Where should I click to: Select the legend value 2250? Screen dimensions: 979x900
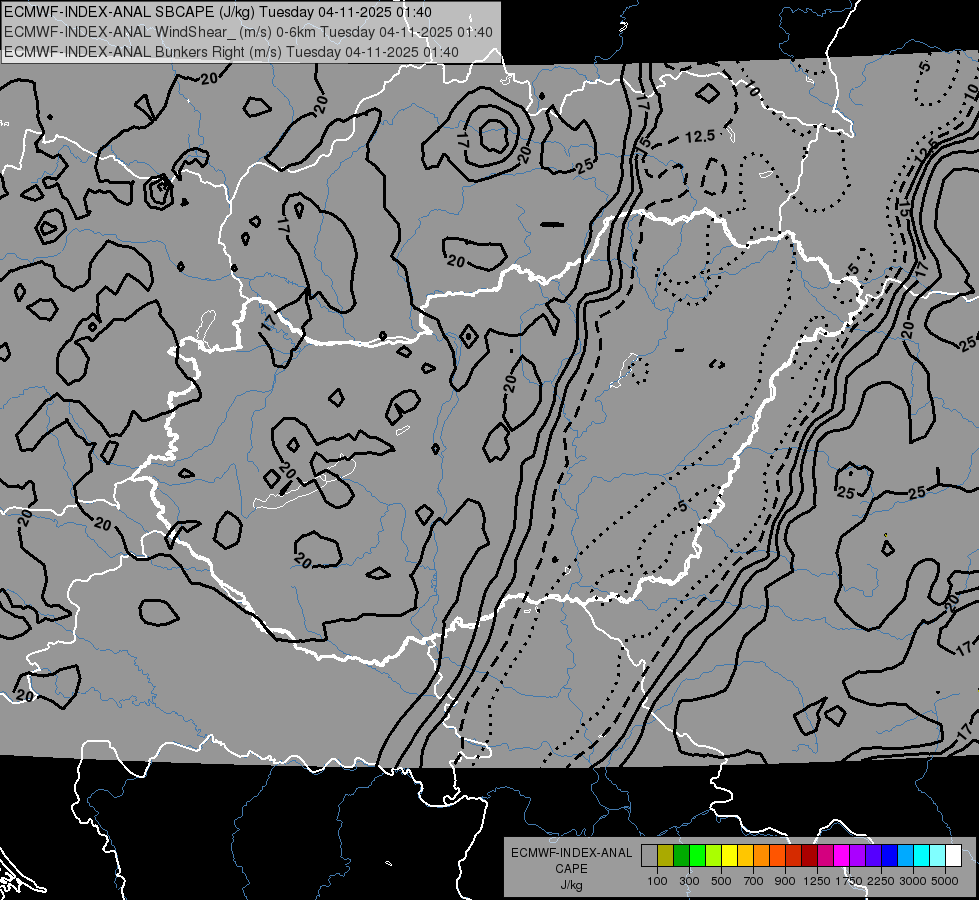(x=881, y=881)
